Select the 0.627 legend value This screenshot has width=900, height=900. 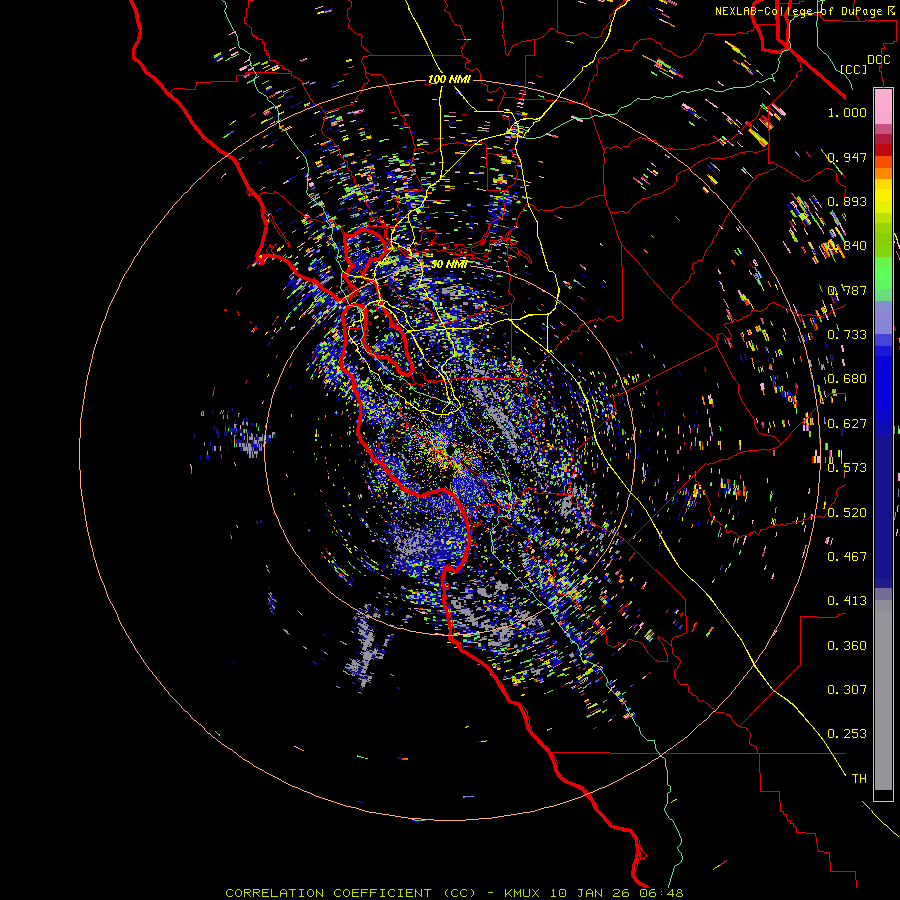(x=847, y=424)
